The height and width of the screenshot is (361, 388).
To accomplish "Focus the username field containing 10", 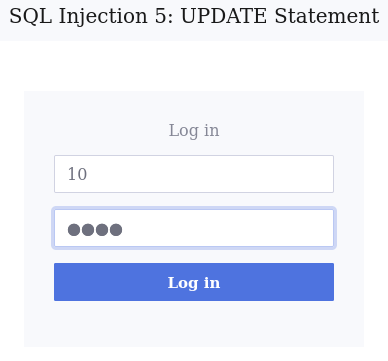I will coord(194,174).
